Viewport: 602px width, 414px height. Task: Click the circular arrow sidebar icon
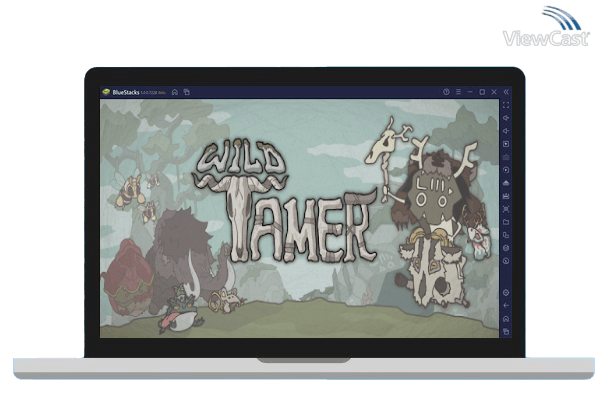506,261
